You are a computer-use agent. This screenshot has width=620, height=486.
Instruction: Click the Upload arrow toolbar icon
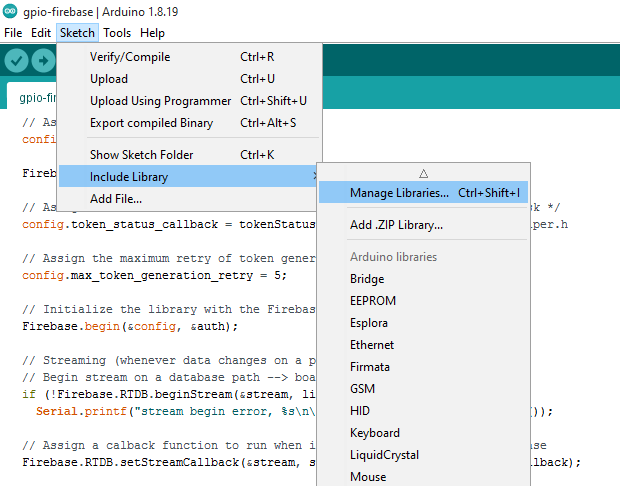point(43,60)
